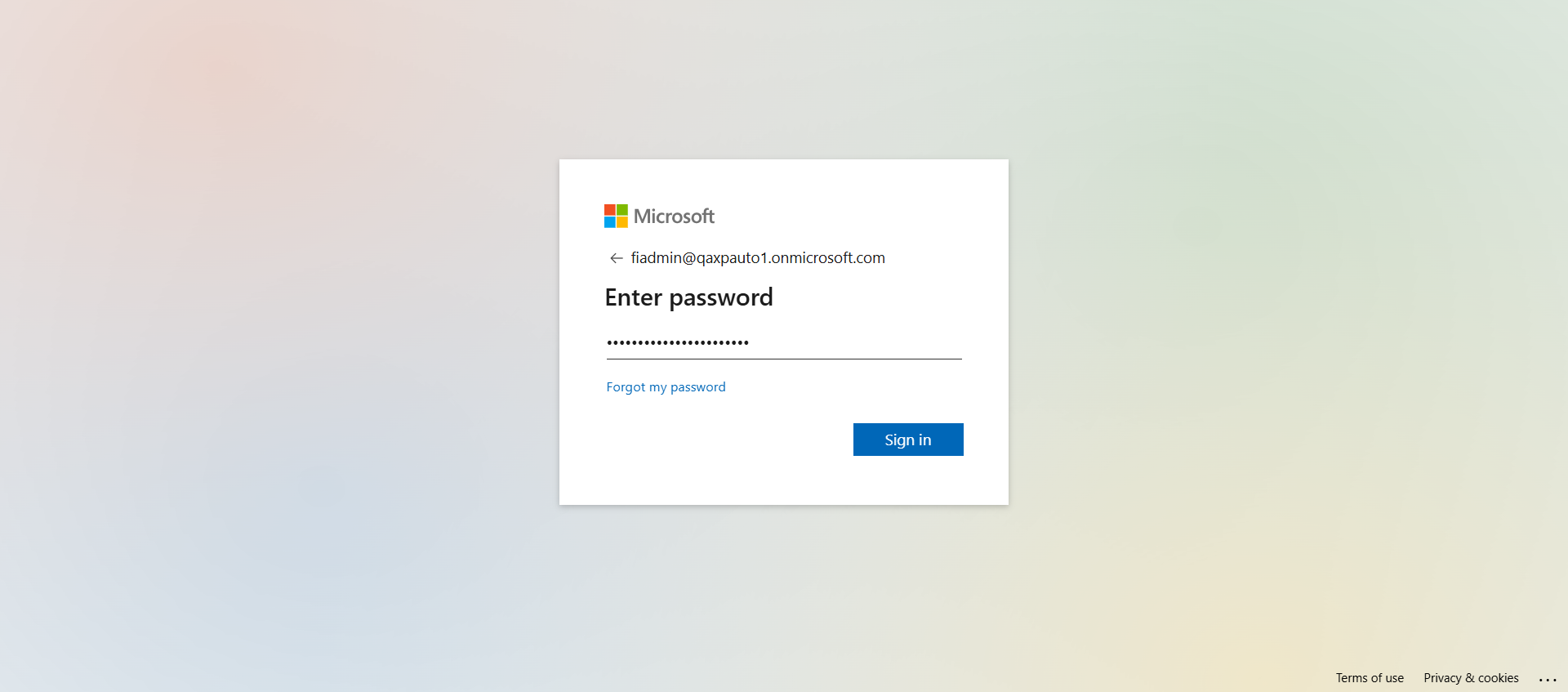The width and height of the screenshot is (1568, 692).
Task: Open the three-dot more options menu
Action: 1548,679
